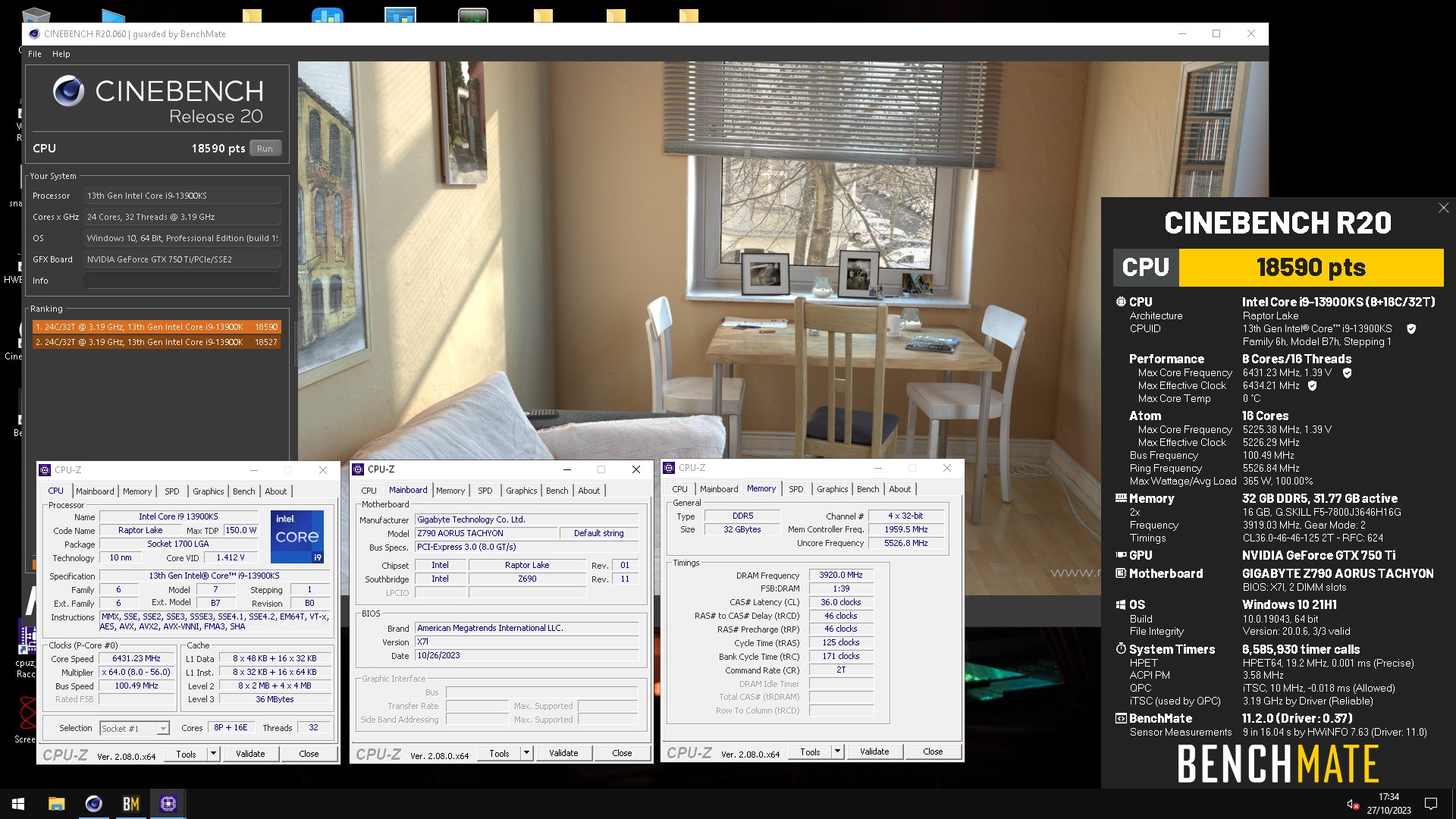The height and width of the screenshot is (819, 1456).
Task: Click the BenchMate Memory section icon
Action: [1121, 498]
